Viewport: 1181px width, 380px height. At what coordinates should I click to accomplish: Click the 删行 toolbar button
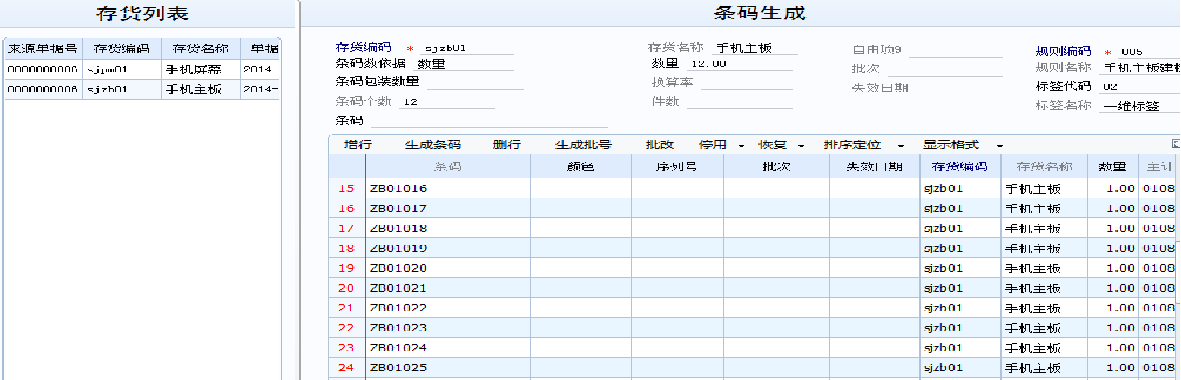[x=507, y=144]
